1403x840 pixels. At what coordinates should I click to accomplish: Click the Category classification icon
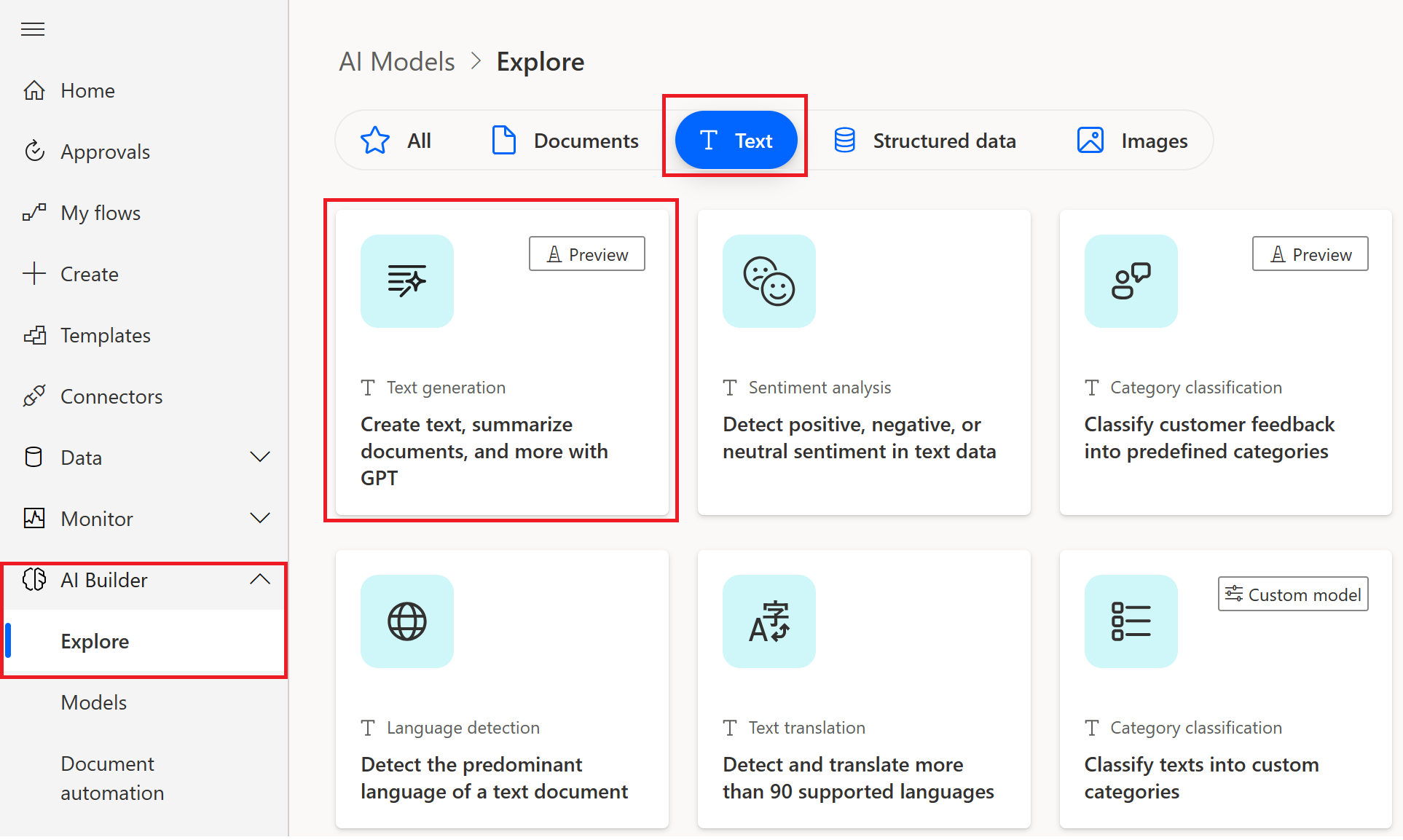tap(1133, 280)
